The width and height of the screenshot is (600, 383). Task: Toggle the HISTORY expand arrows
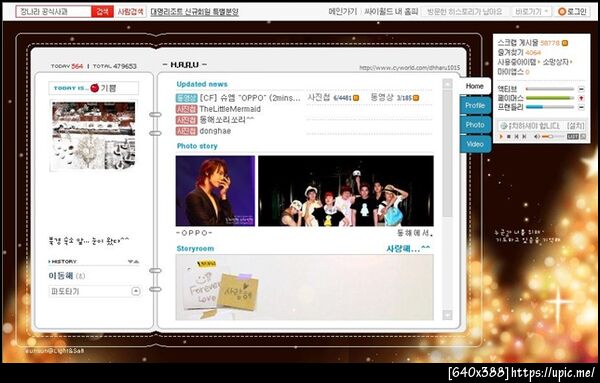(134, 262)
